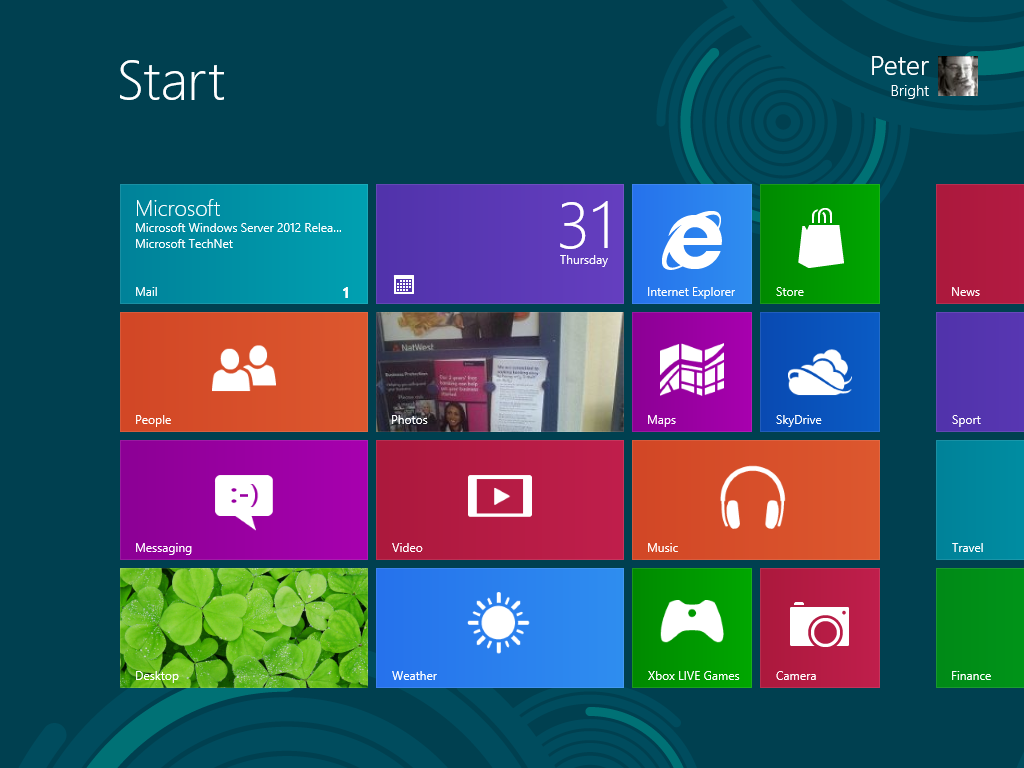This screenshot has width=1024, height=768.
Task: Open the Internet Explorer tile
Action: pyautogui.click(x=691, y=243)
